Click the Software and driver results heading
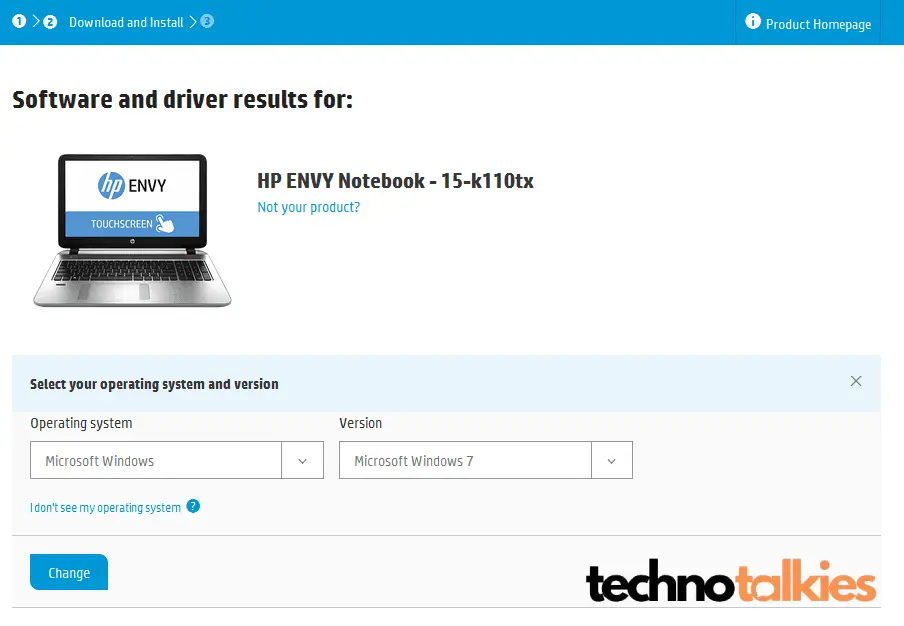The width and height of the screenshot is (904, 626). click(182, 99)
